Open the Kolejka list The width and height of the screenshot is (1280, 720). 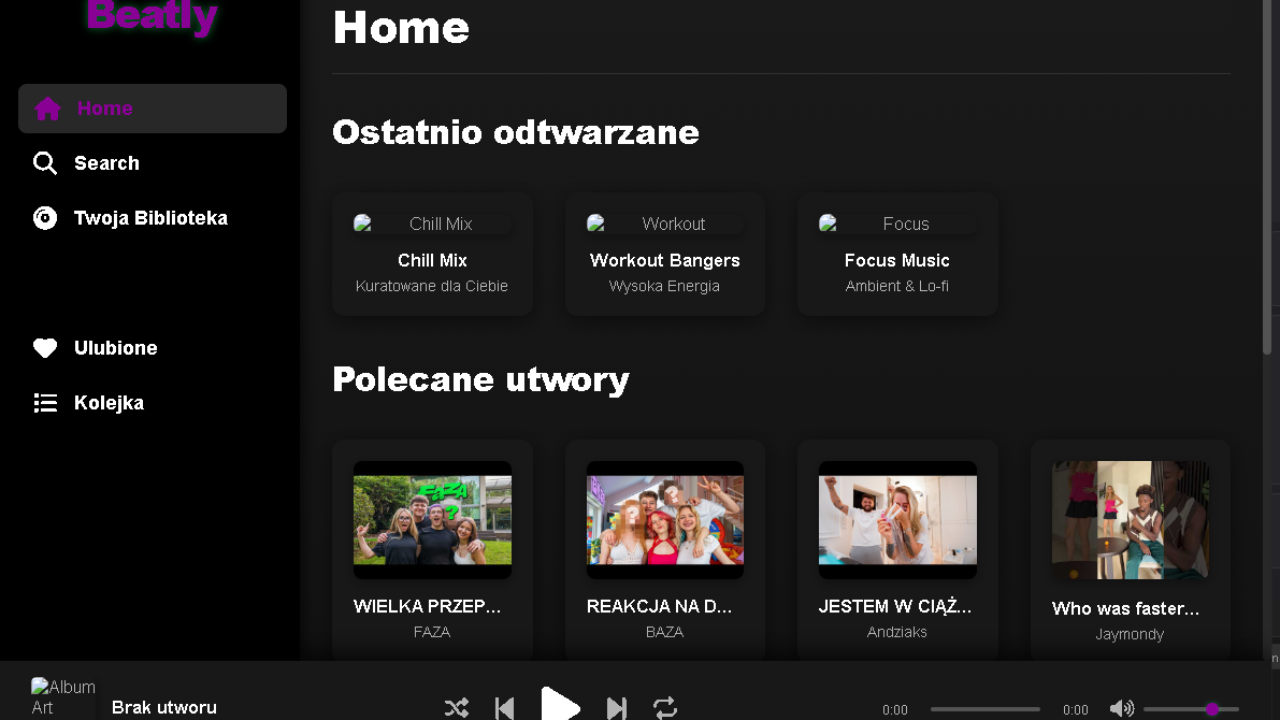[x=108, y=402]
